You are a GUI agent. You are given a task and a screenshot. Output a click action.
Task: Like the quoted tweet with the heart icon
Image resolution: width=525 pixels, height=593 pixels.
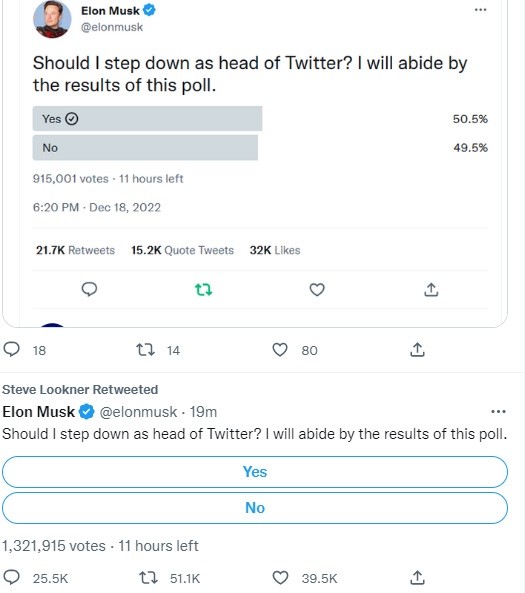coord(317,290)
